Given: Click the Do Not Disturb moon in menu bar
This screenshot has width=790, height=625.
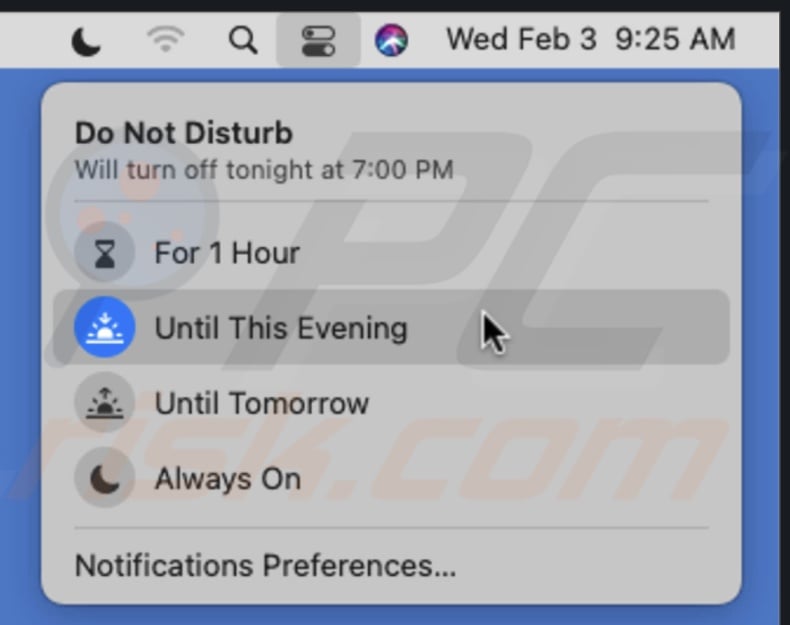Looking at the screenshot, I should coord(86,41).
